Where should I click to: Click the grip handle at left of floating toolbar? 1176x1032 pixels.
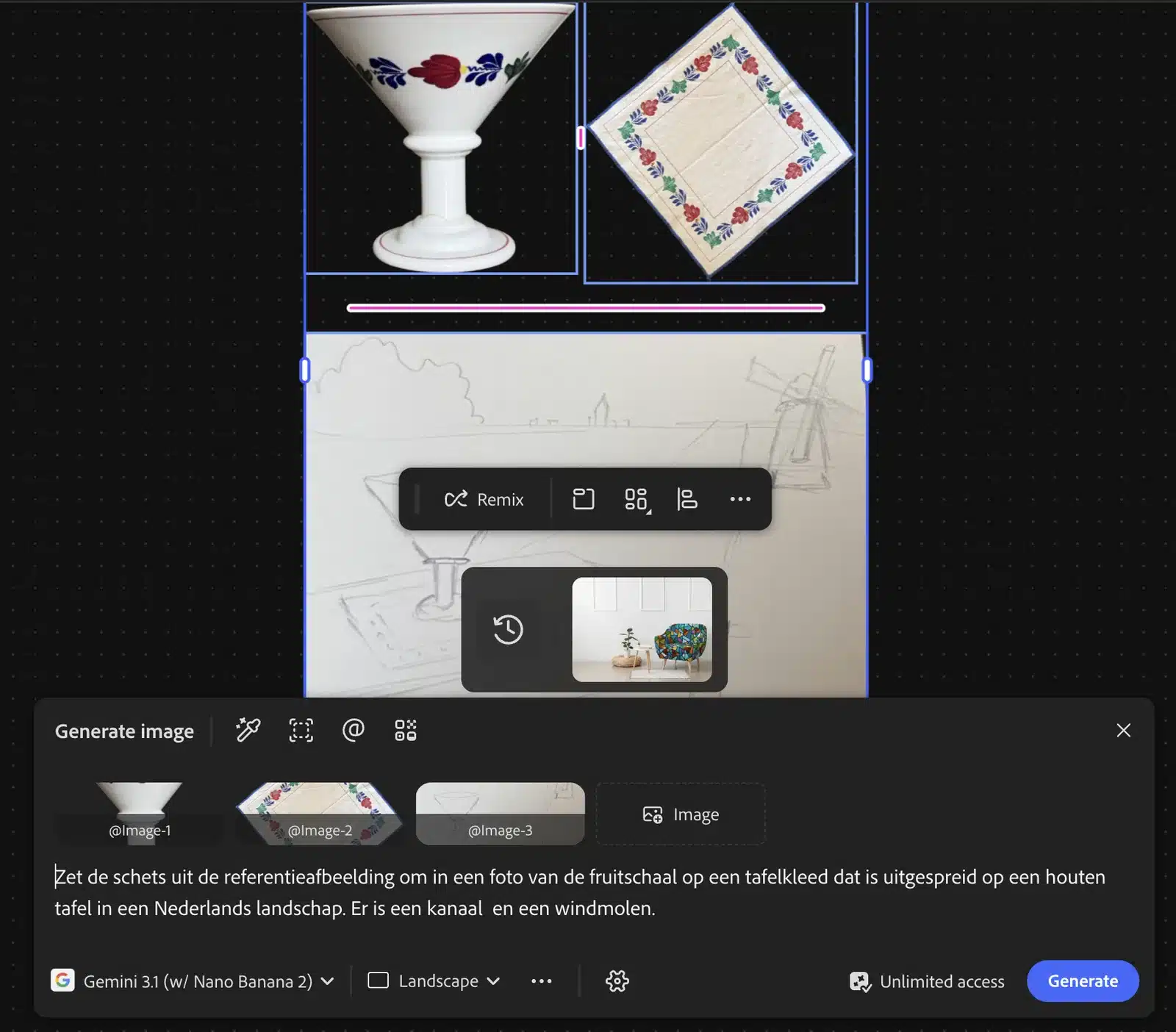pos(417,499)
